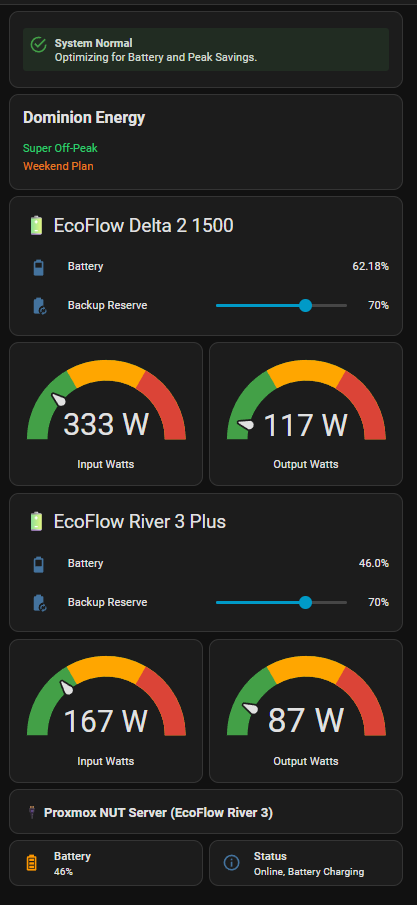Click the orange battery icon in the NUT Battery tile
Viewport: 417px width, 905px height.
tap(32, 863)
